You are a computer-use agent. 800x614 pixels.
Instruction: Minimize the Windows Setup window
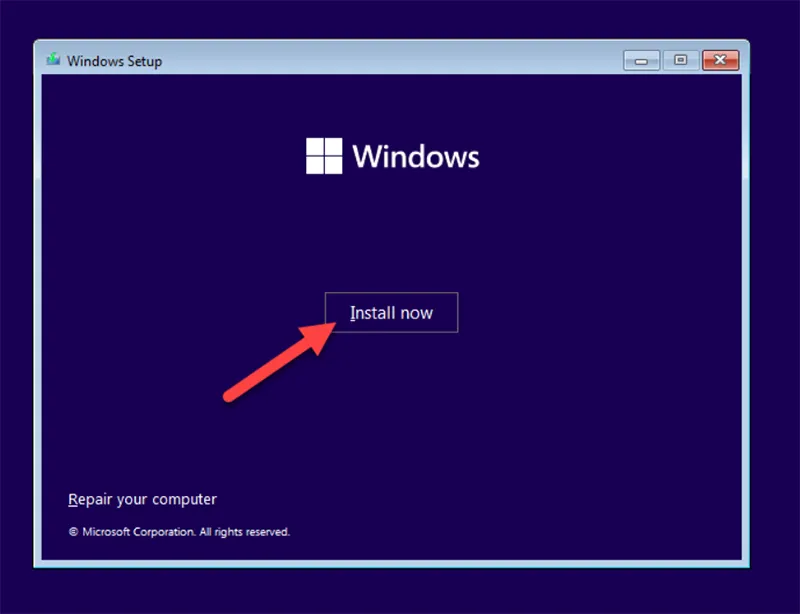point(641,60)
